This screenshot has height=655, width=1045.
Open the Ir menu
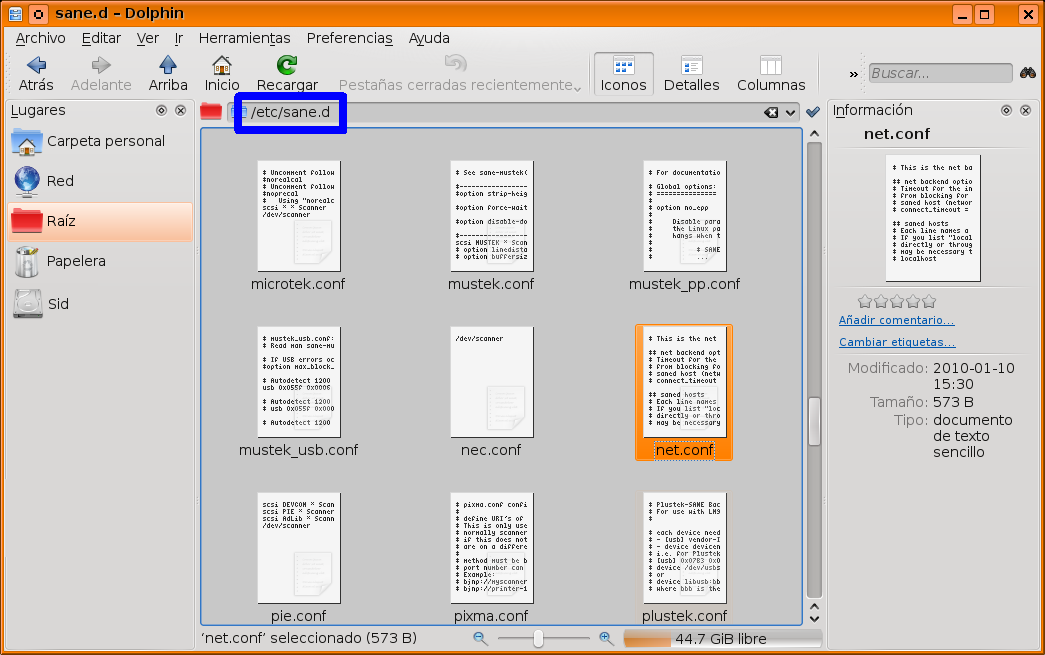179,38
